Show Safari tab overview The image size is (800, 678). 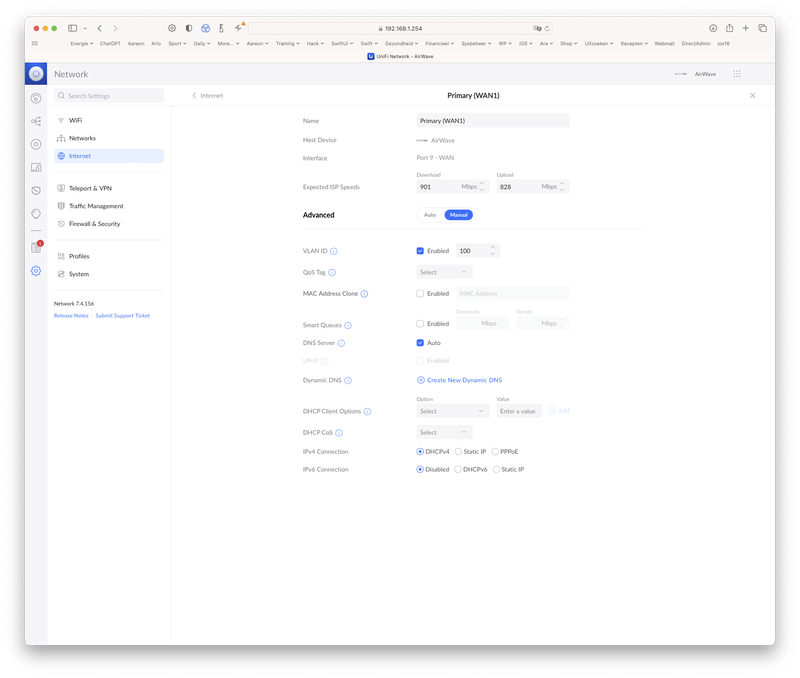(x=762, y=28)
